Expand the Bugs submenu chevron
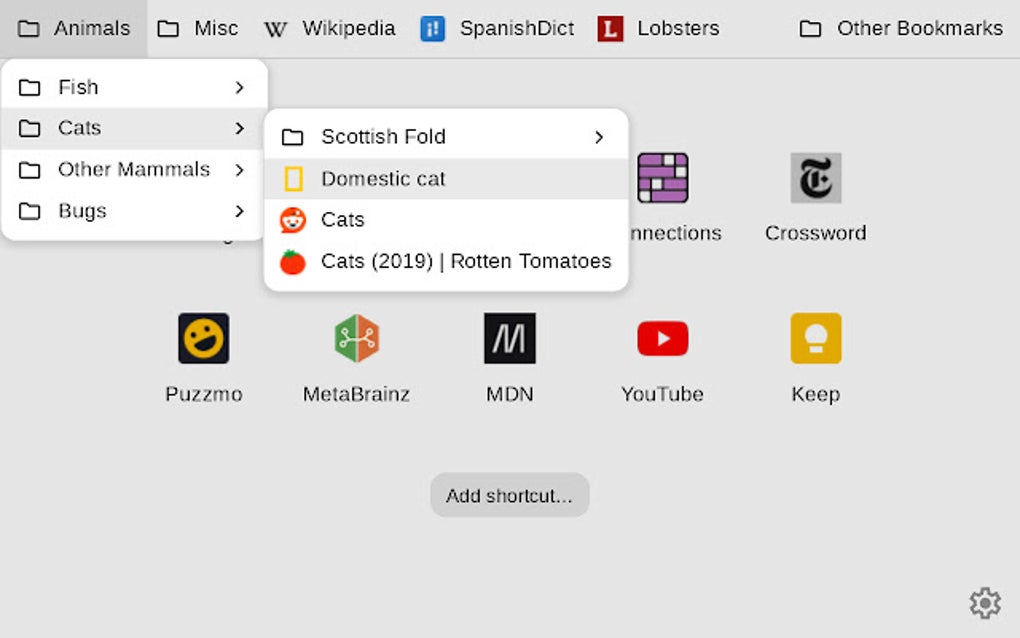1020x638 pixels. point(240,211)
